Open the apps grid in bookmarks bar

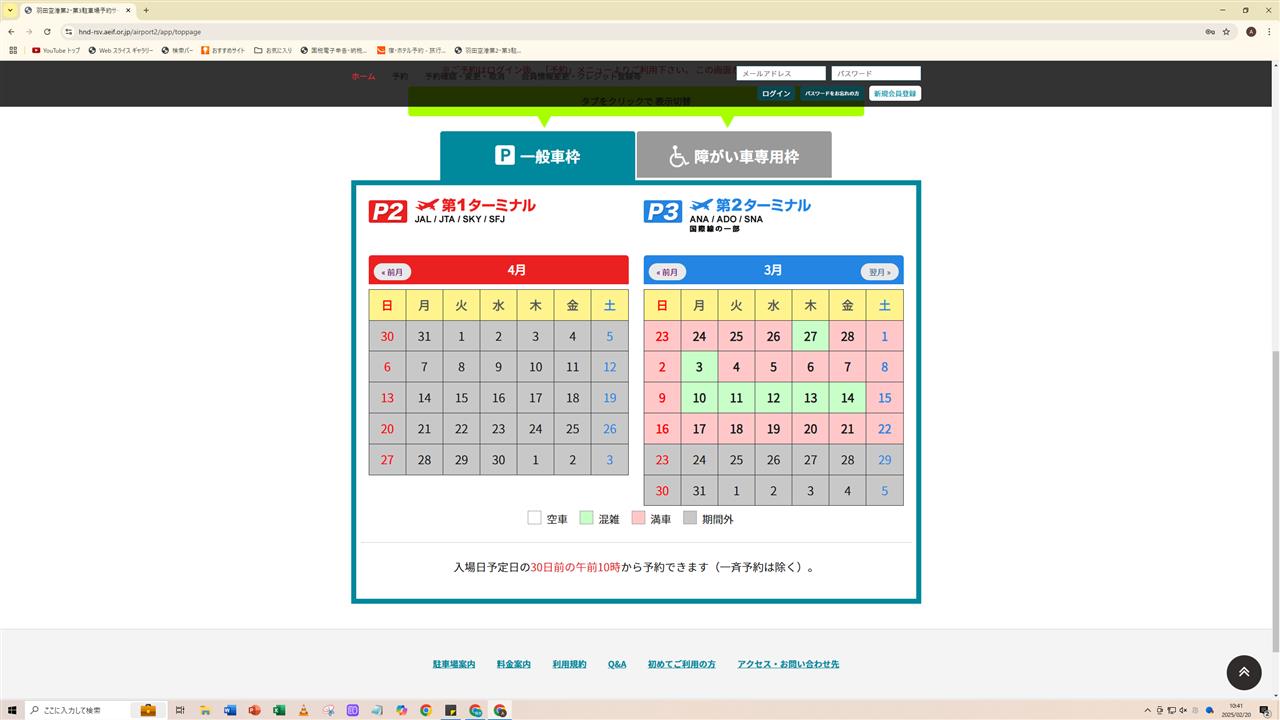(x=13, y=50)
